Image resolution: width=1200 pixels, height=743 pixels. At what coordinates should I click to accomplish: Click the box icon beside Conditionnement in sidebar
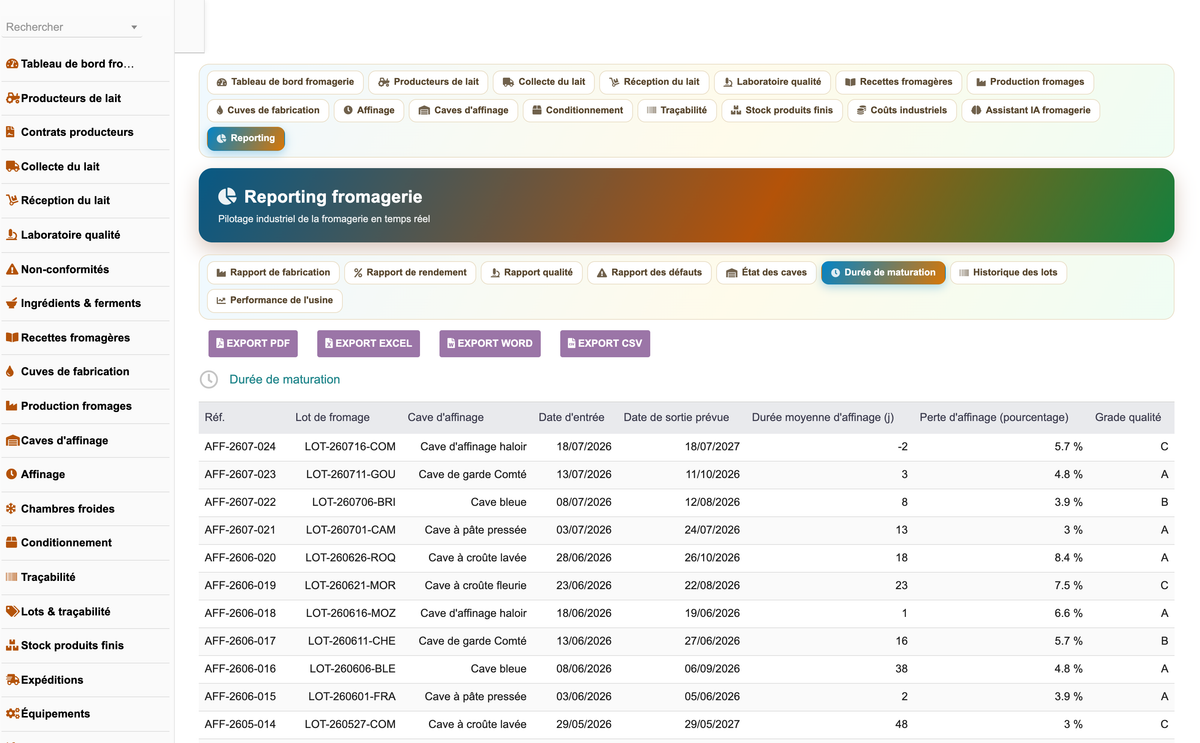12,542
